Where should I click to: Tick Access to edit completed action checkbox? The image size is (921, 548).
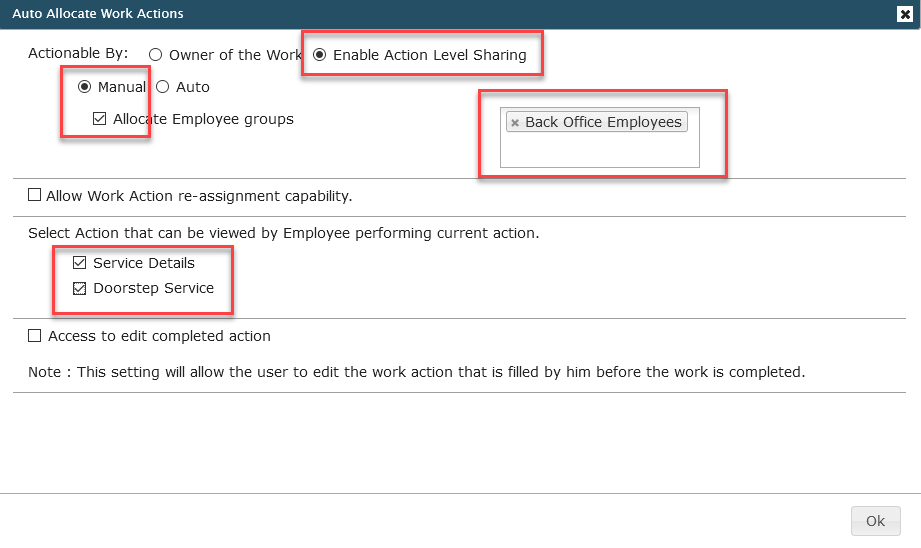click(35, 336)
